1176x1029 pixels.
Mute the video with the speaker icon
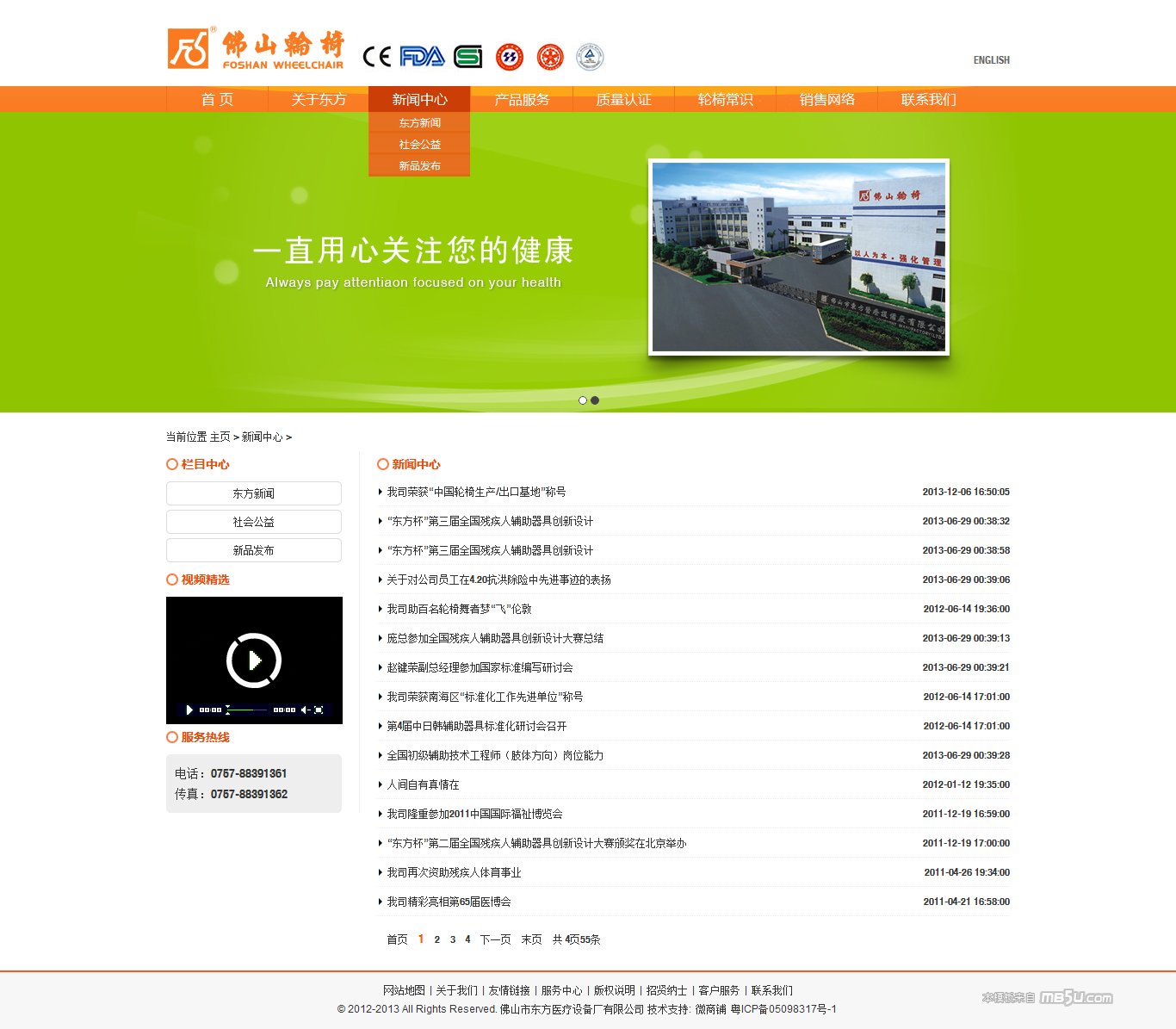[305, 710]
